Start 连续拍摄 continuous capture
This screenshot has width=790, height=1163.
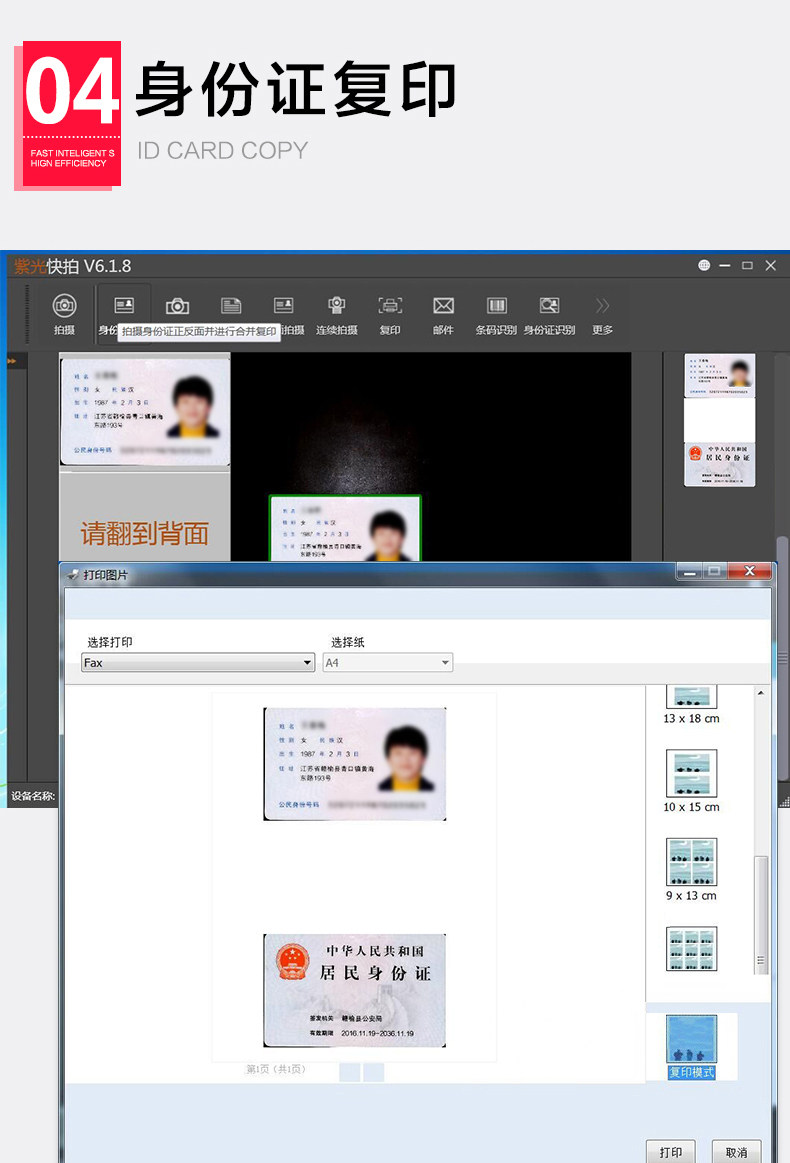tap(337, 314)
